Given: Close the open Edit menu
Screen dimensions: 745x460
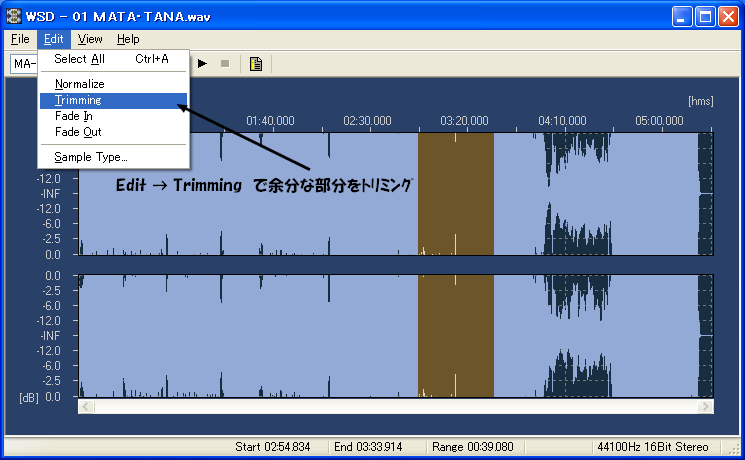Looking at the screenshot, I should pyautogui.click(x=54, y=39).
